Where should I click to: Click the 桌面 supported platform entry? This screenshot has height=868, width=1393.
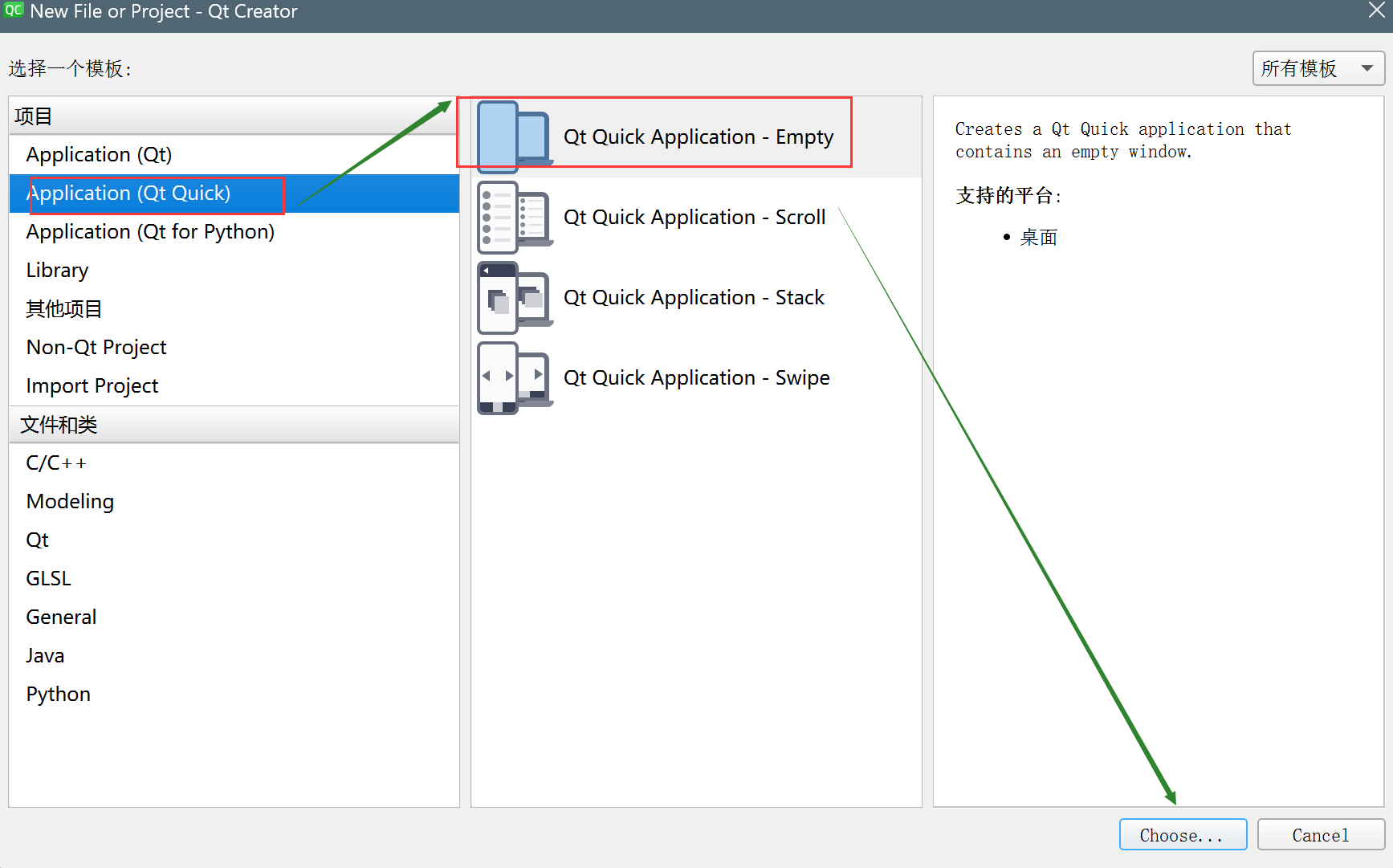pyautogui.click(x=1038, y=238)
